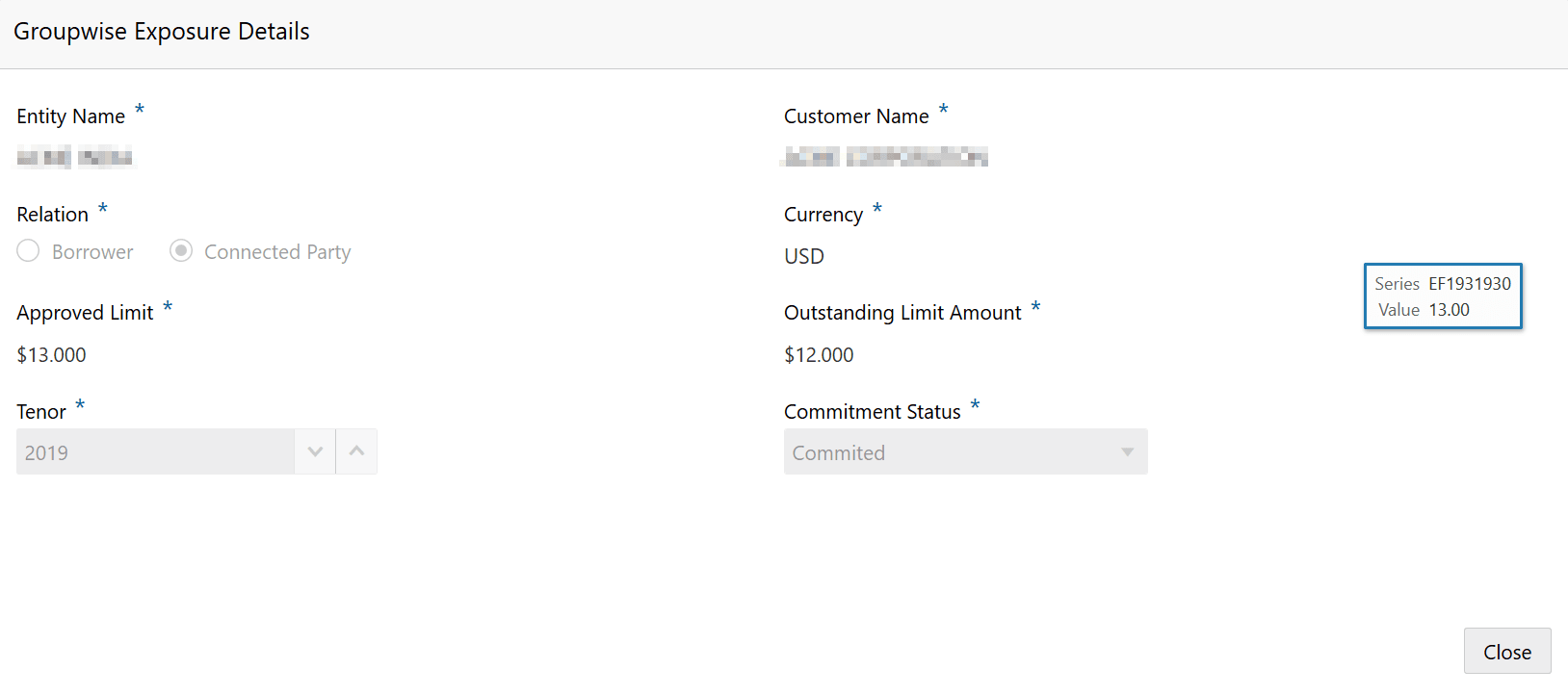Image resolution: width=1568 pixels, height=695 pixels.
Task: Close the Groupwise Exposure Details dialog
Action: click(1507, 652)
